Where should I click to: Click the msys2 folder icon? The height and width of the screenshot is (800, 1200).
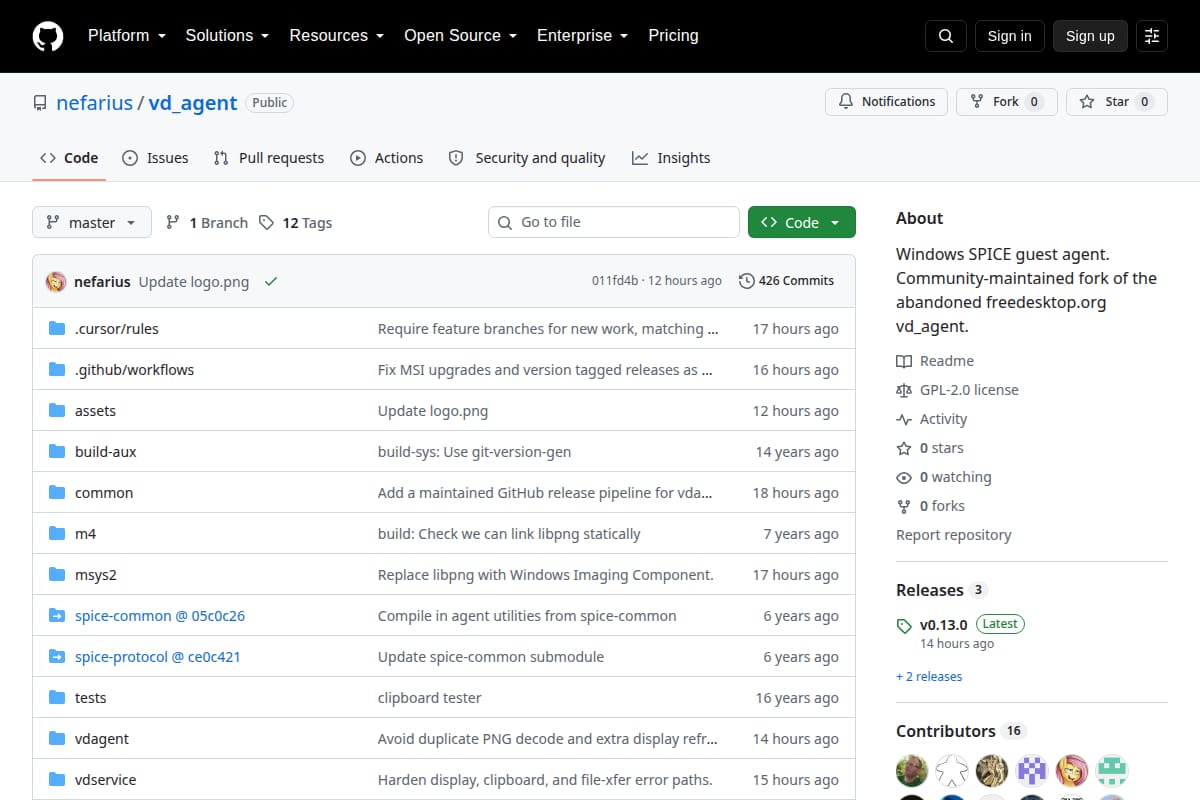click(x=57, y=574)
